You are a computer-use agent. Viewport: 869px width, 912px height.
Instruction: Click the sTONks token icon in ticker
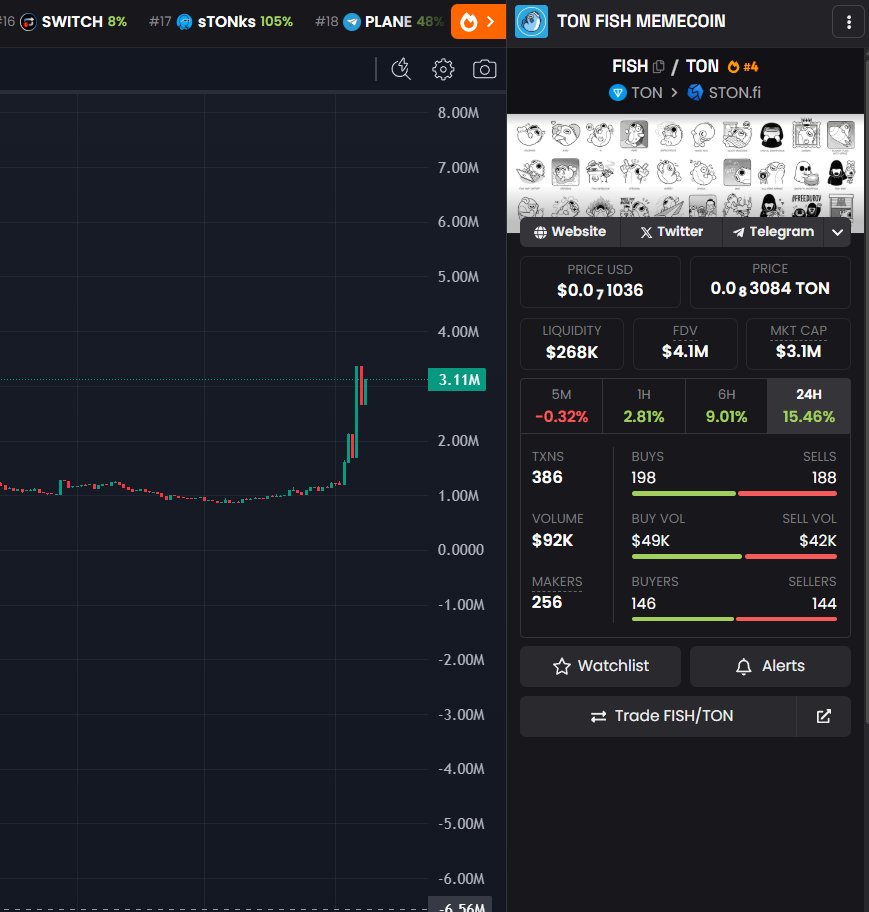pyautogui.click(x=184, y=22)
